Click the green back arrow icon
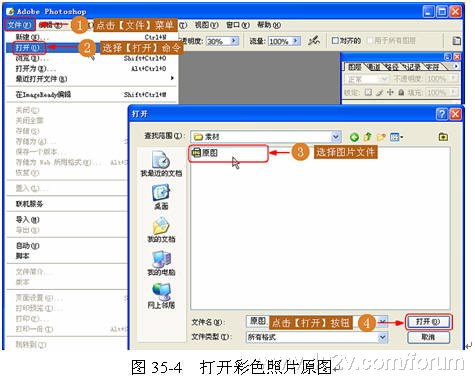Viewport: 475px width, 379px height. tap(354, 137)
